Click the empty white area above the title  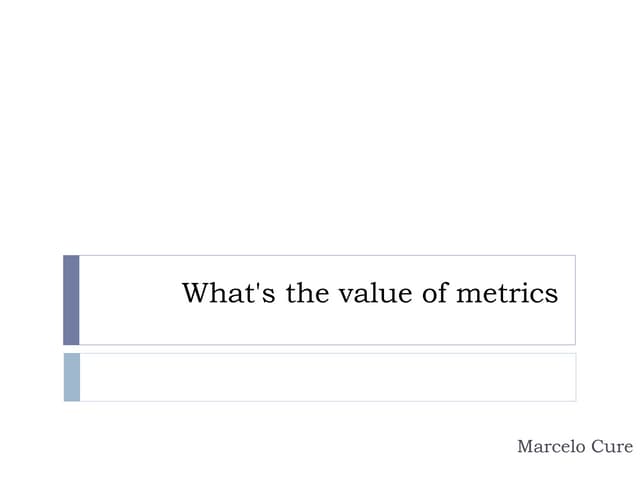tap(320, 130)
